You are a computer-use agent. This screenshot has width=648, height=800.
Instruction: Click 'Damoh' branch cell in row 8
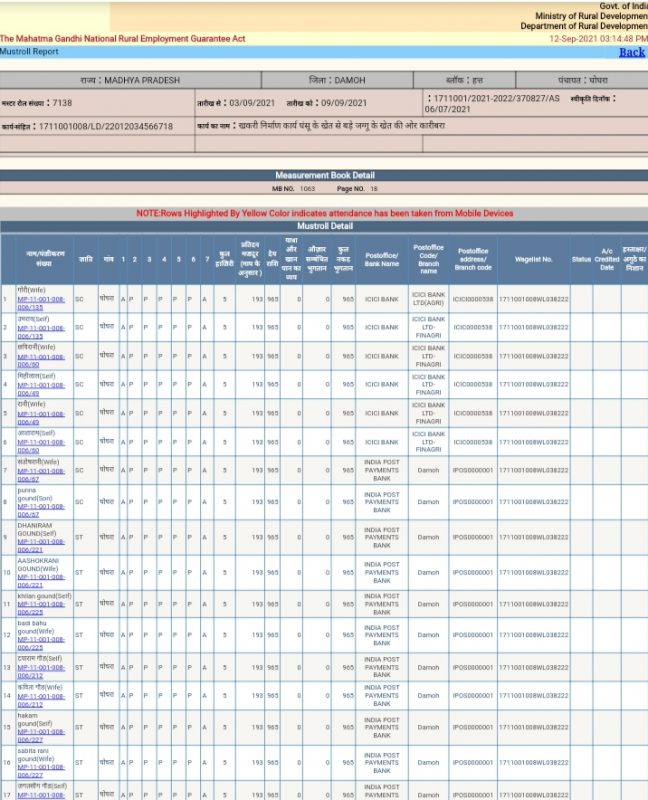(x=429, y=502)
